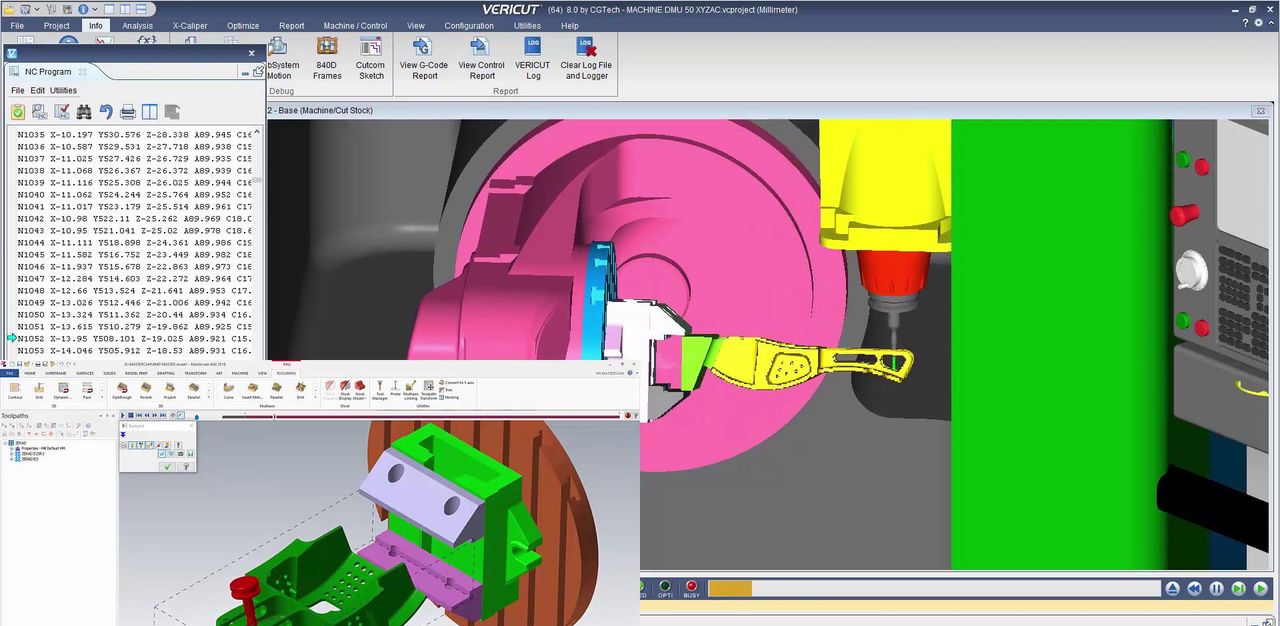Viewport: 1280px width, 626px height.
Task: Click the NC check mark icon in toolbar
Action: click(62, 112)
